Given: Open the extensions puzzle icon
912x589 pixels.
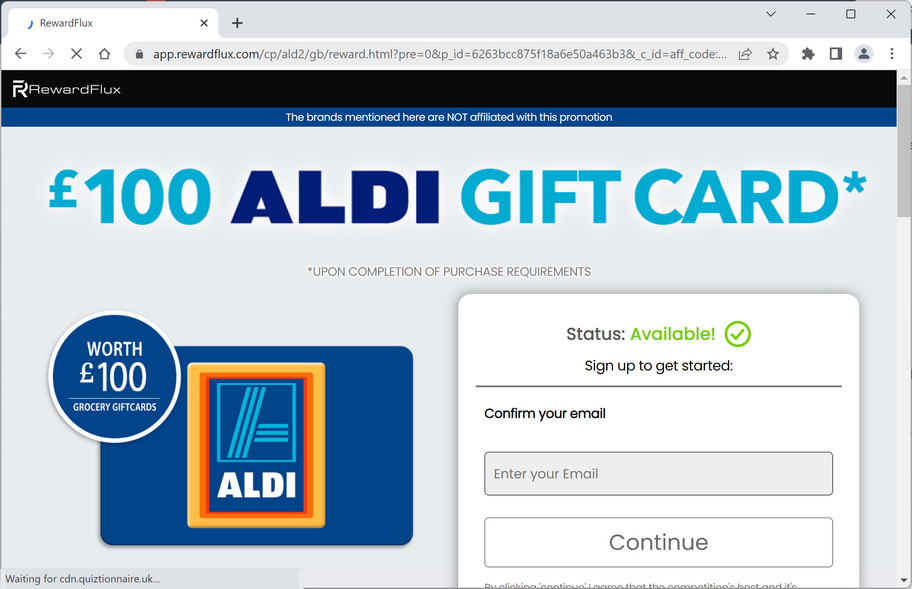Looking at the screenshot, I should click(808, 54).
